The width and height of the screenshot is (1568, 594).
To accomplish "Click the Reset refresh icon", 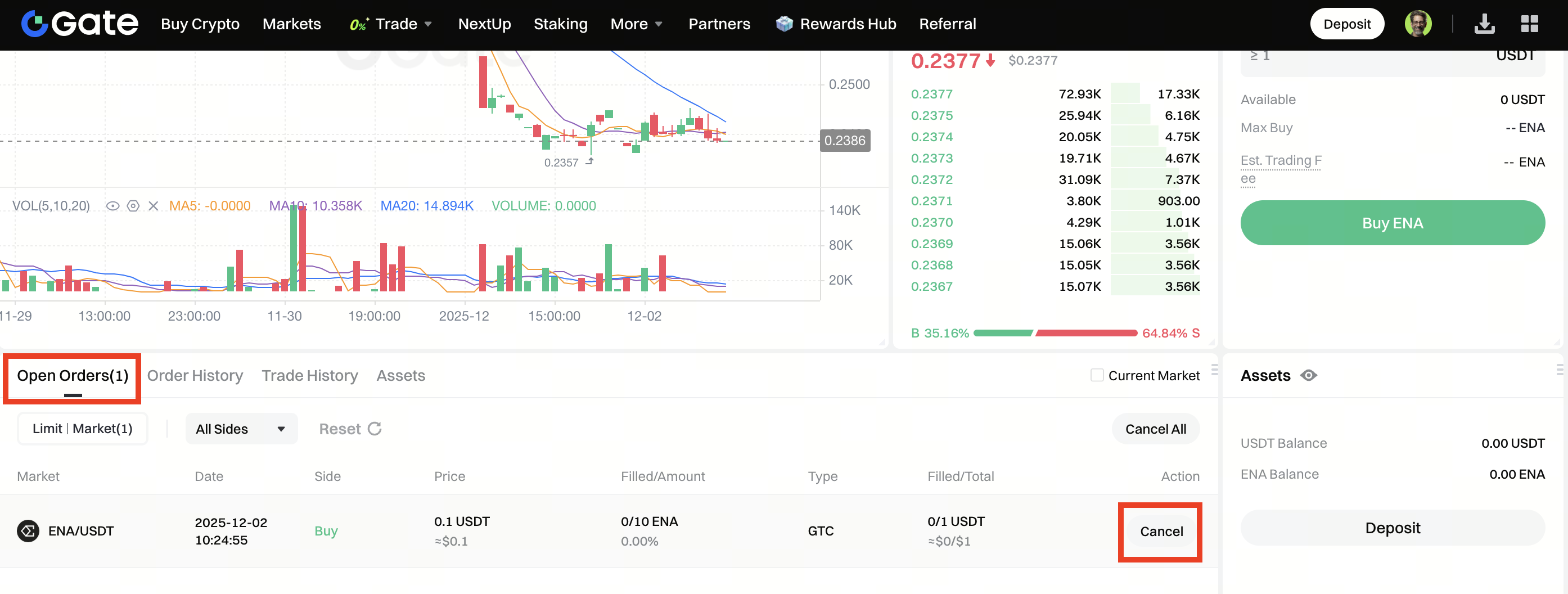I will click(x=375, y=429).
